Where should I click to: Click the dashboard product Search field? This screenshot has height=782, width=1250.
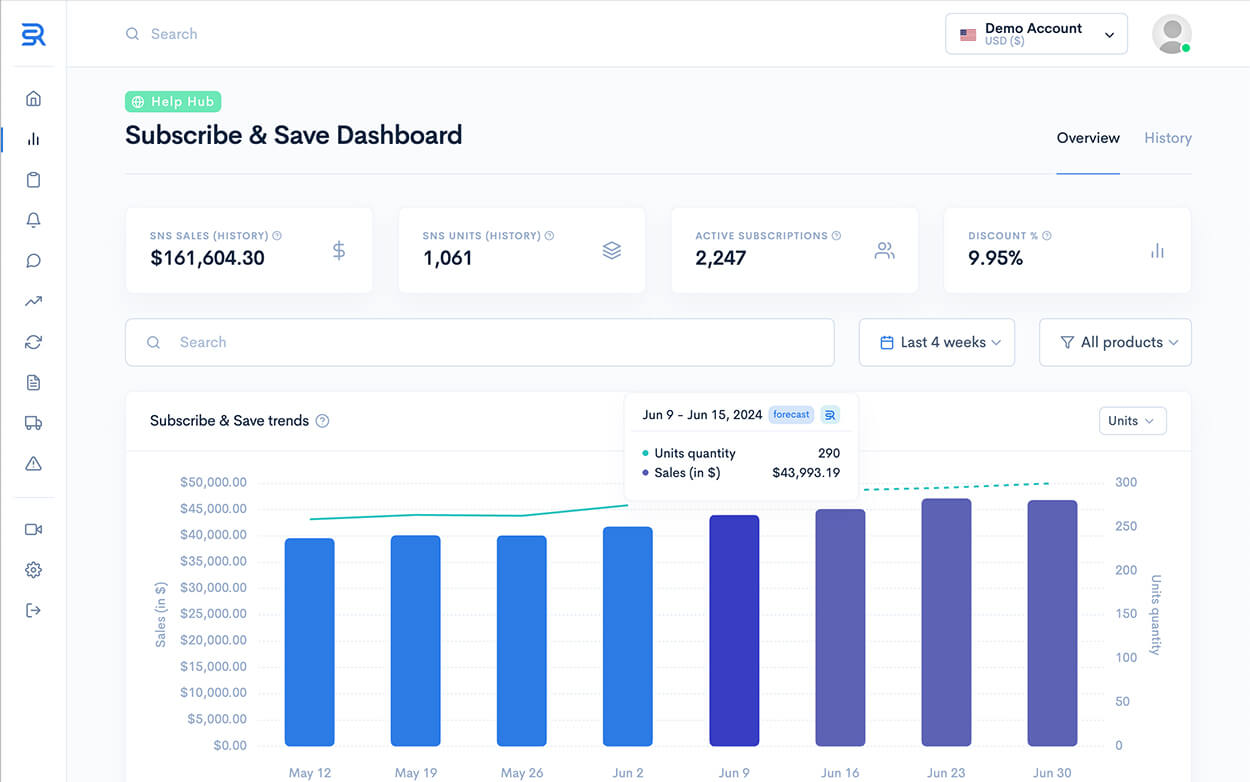[479, 342]
